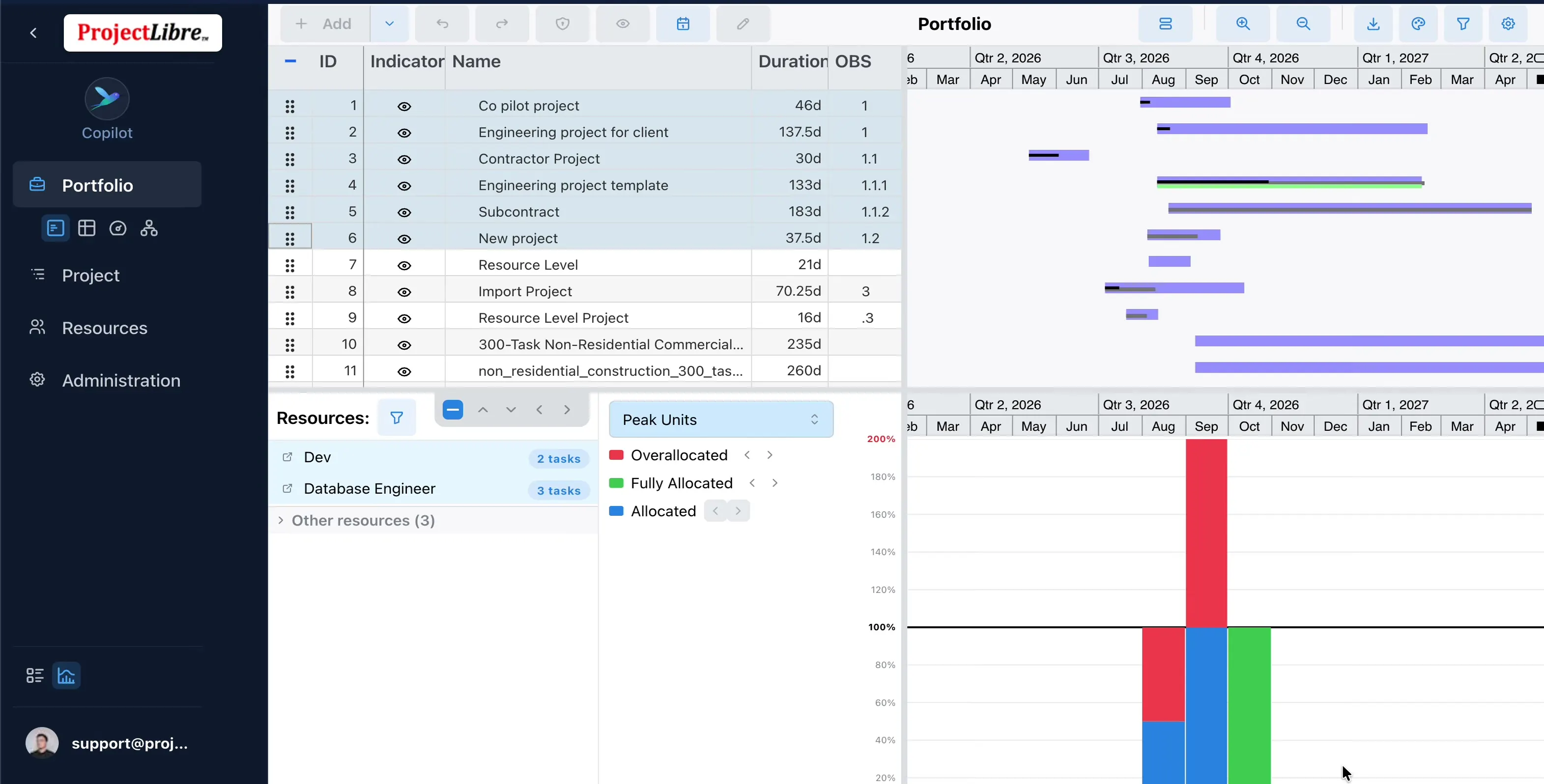The width and height of the screenshot is (1544, 784).
Task: Click the green Fully Allocated color swatch
Action: [x=616, y=483]
